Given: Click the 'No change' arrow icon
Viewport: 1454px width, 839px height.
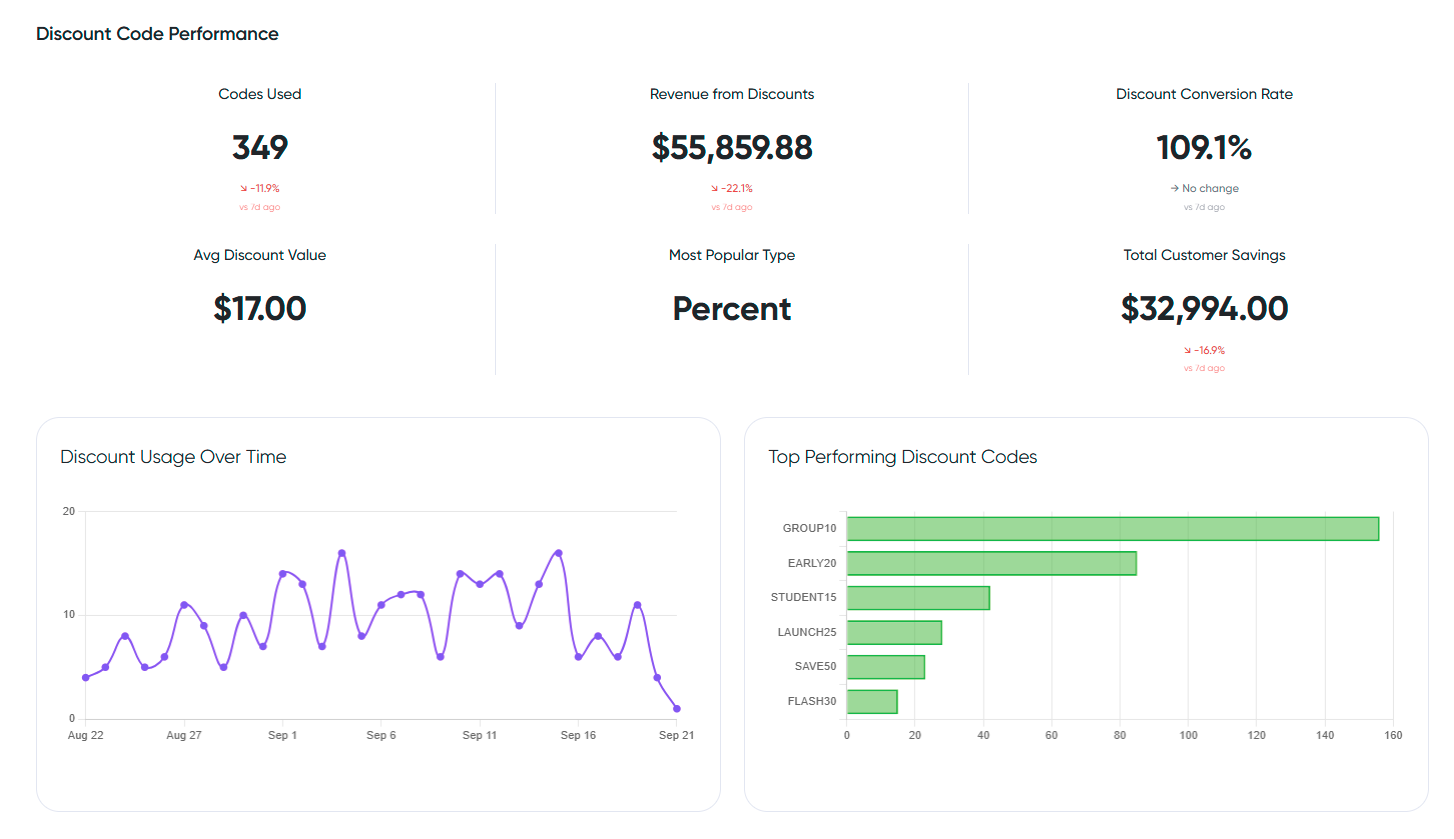Looking at the screenshot, I should click(x=1172, y=188).
